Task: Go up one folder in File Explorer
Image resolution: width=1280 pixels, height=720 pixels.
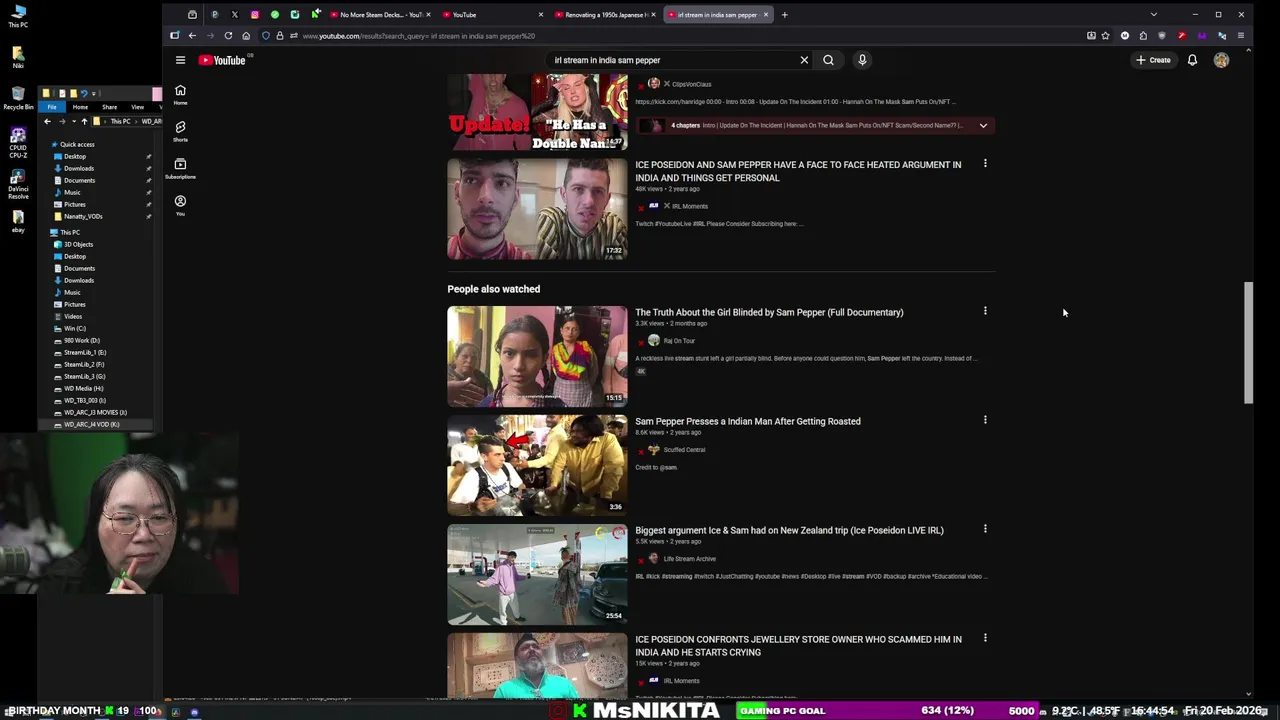Action: tap(84, 121)
